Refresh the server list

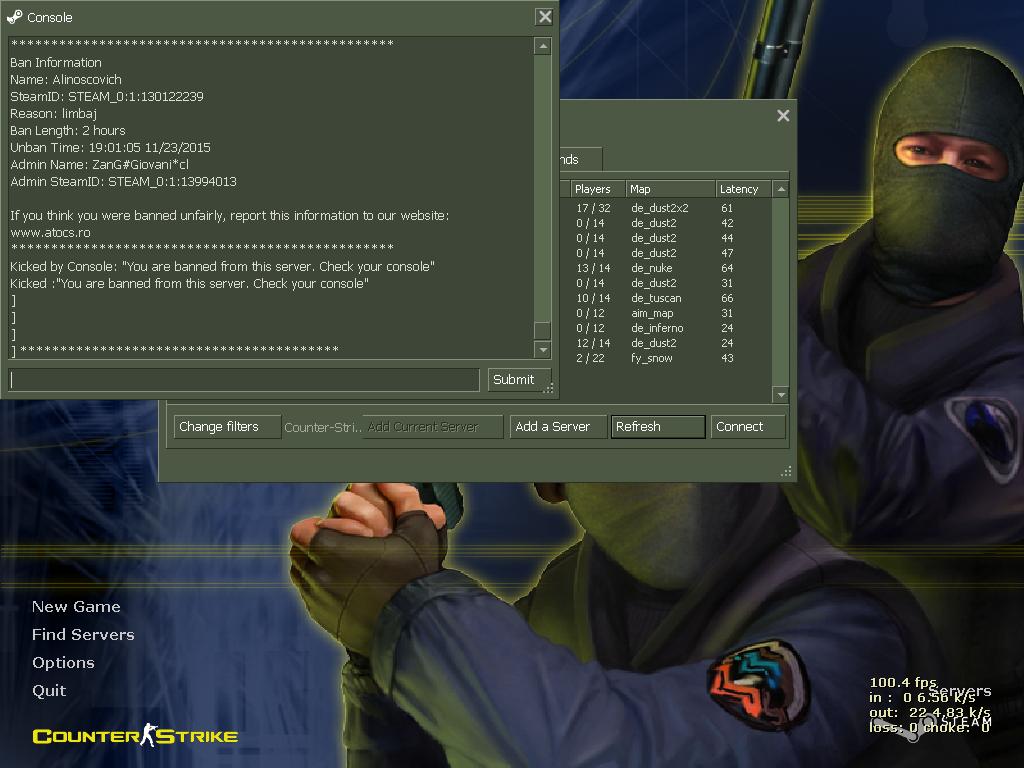658,426
